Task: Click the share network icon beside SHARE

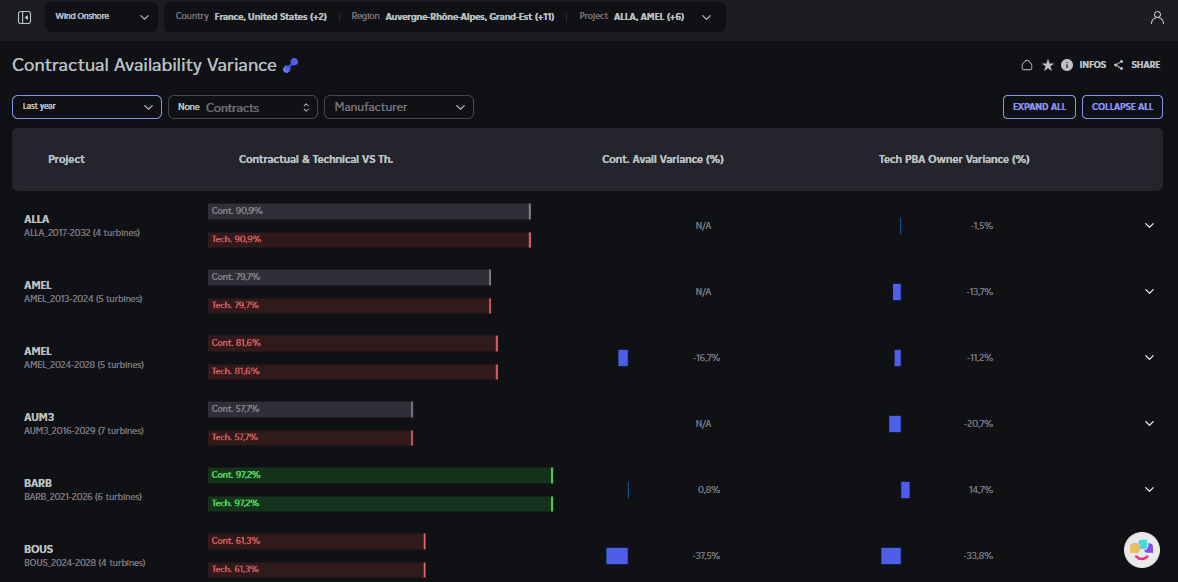Action: [x=1119, y=64]
